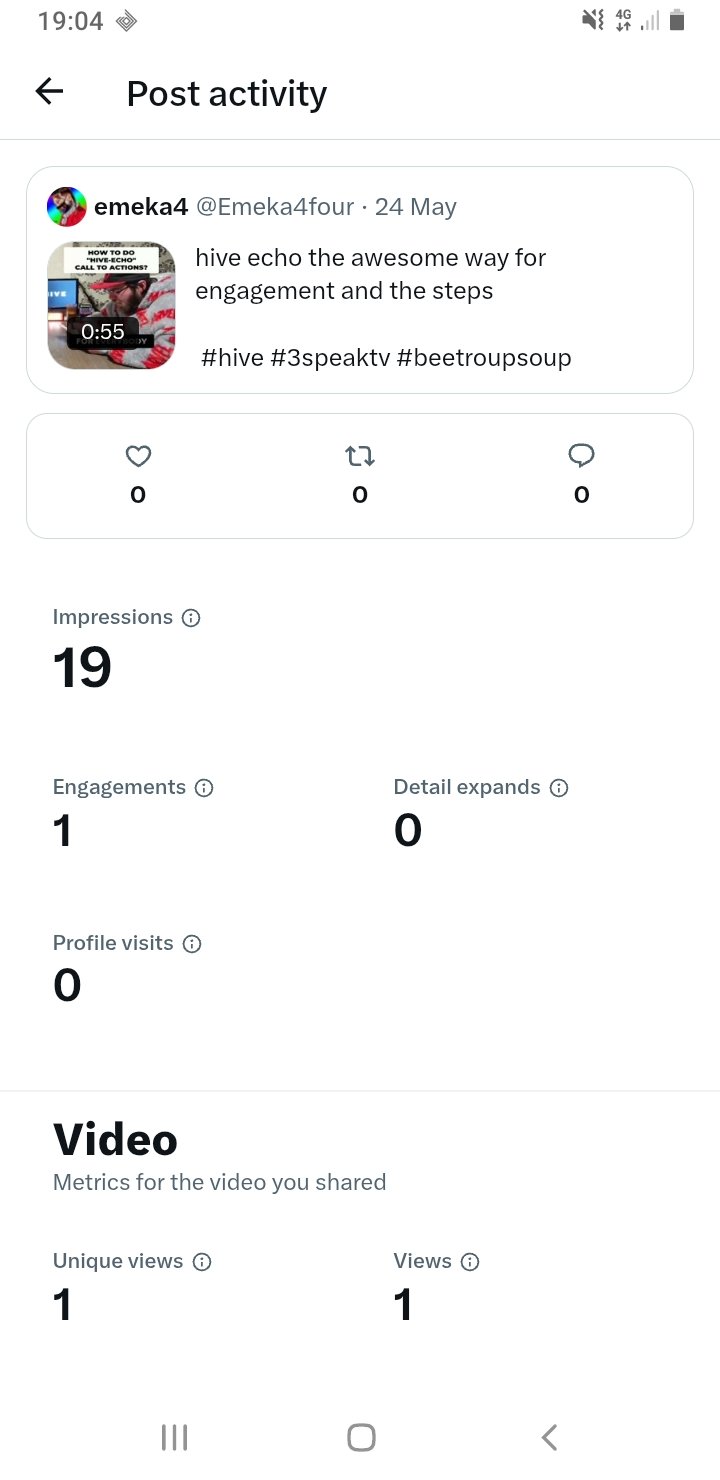Viewport: 720px width, 1480px height.
Task: Tap the Android home button
Action: tap(361, 1437)
